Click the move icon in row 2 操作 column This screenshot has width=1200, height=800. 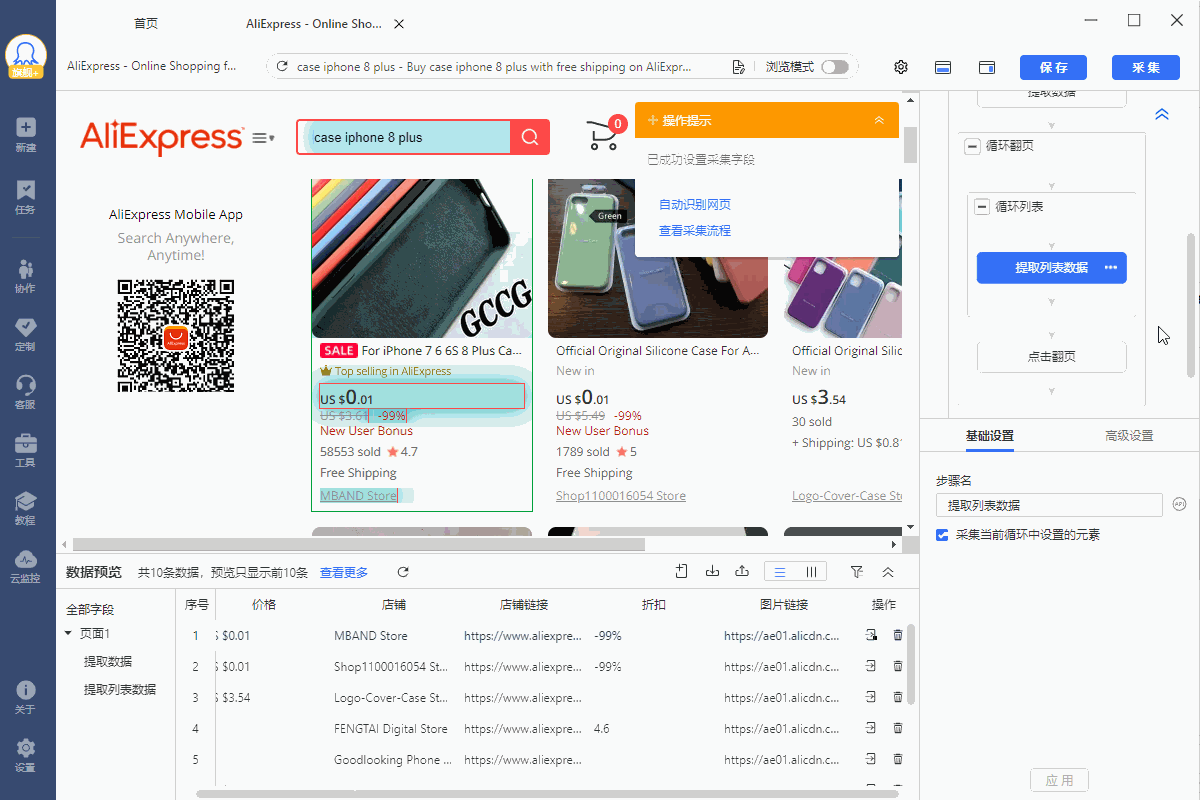tap(871, 666)
